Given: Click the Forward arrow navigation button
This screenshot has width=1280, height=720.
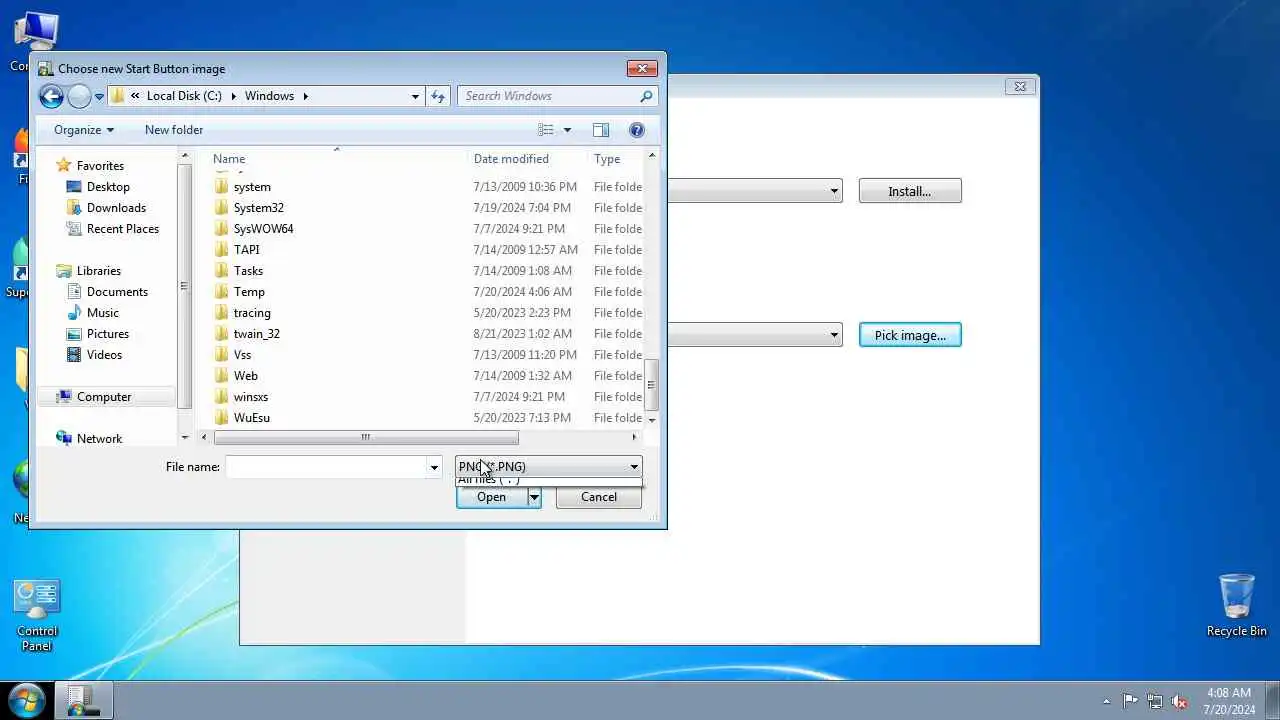Looking at the screenshot, I should click(79, 96).
